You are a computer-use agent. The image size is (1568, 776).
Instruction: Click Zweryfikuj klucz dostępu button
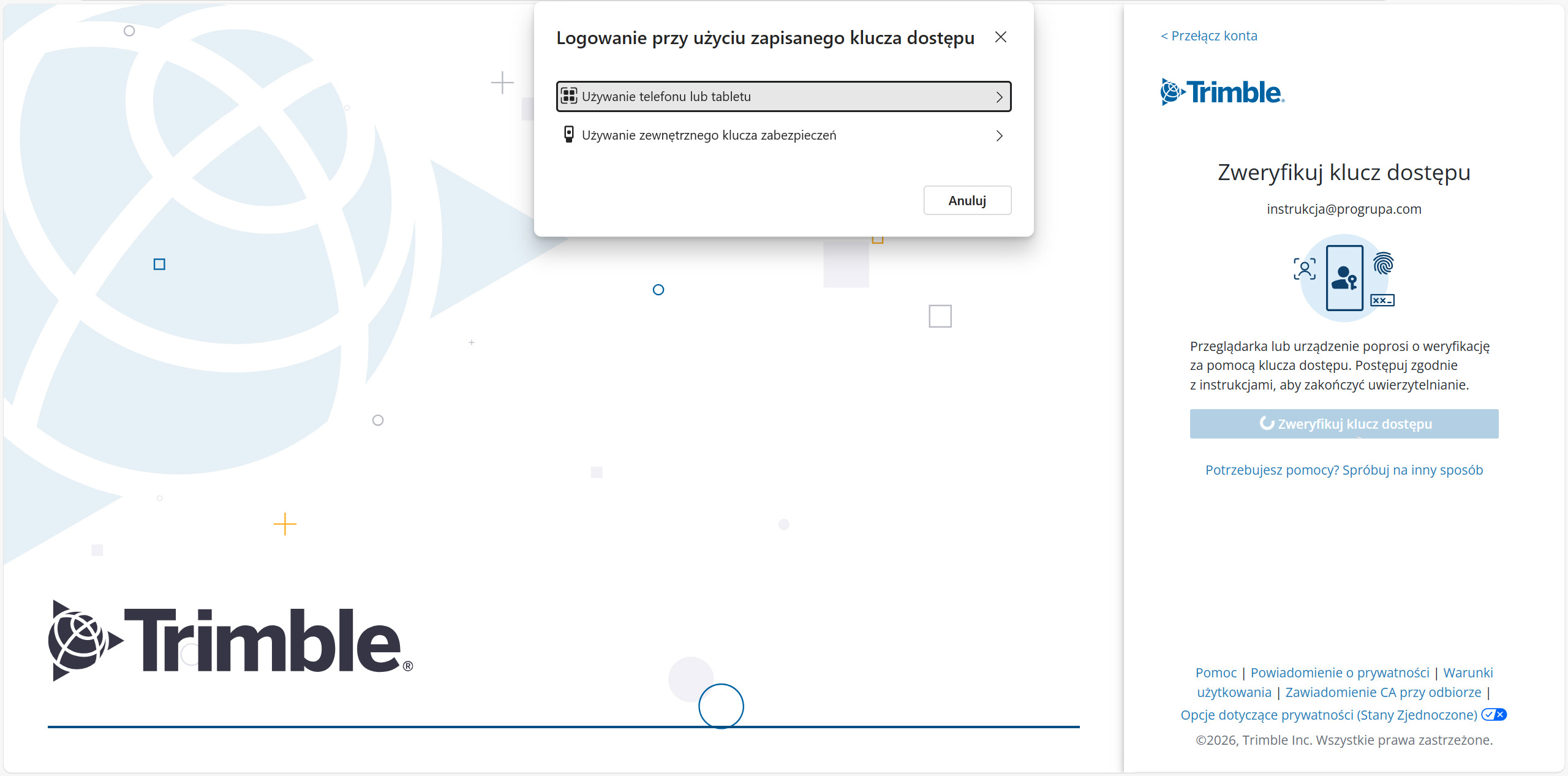click(x=1344, y=424)
